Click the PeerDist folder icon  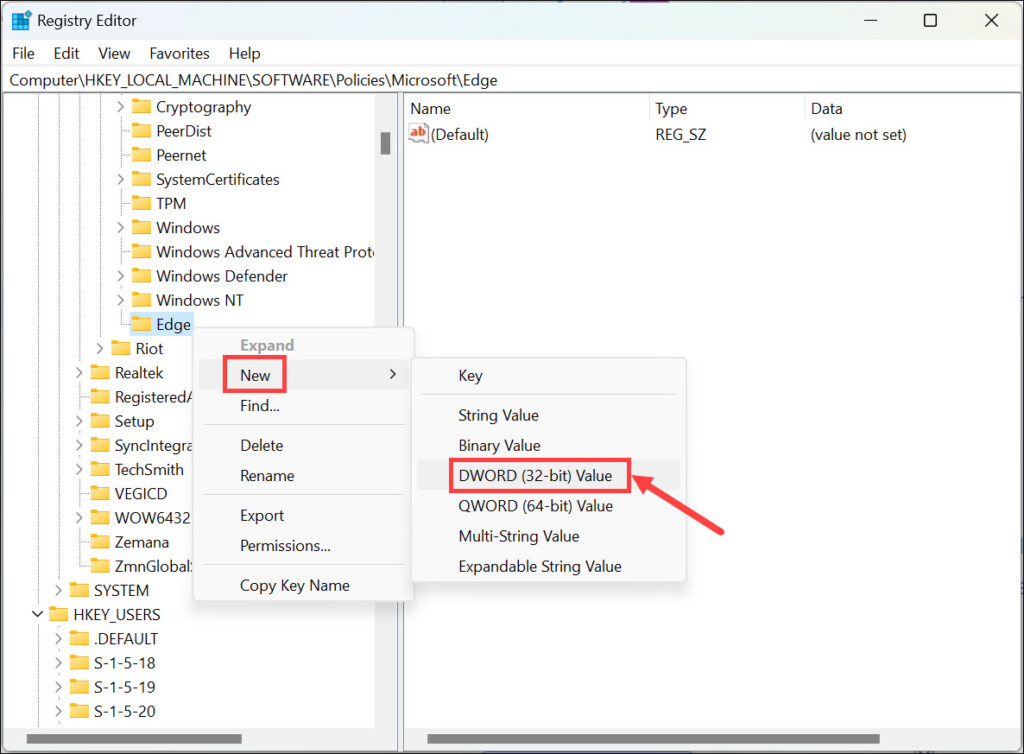(x=141, y=131)
